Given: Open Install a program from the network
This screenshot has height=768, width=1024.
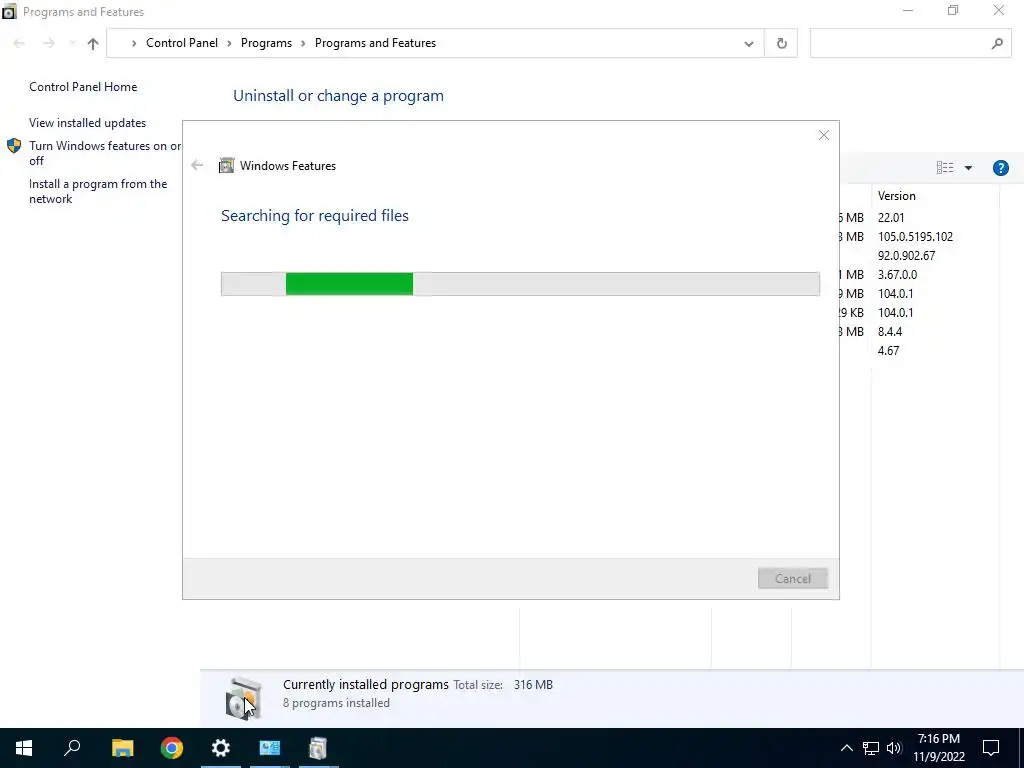Looking at the screenshot, I should pos(98,191).
